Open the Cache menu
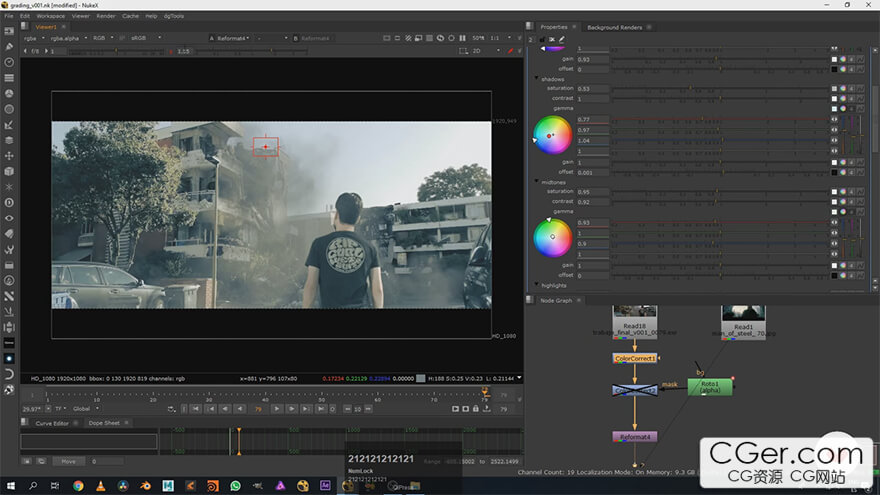 130,16
